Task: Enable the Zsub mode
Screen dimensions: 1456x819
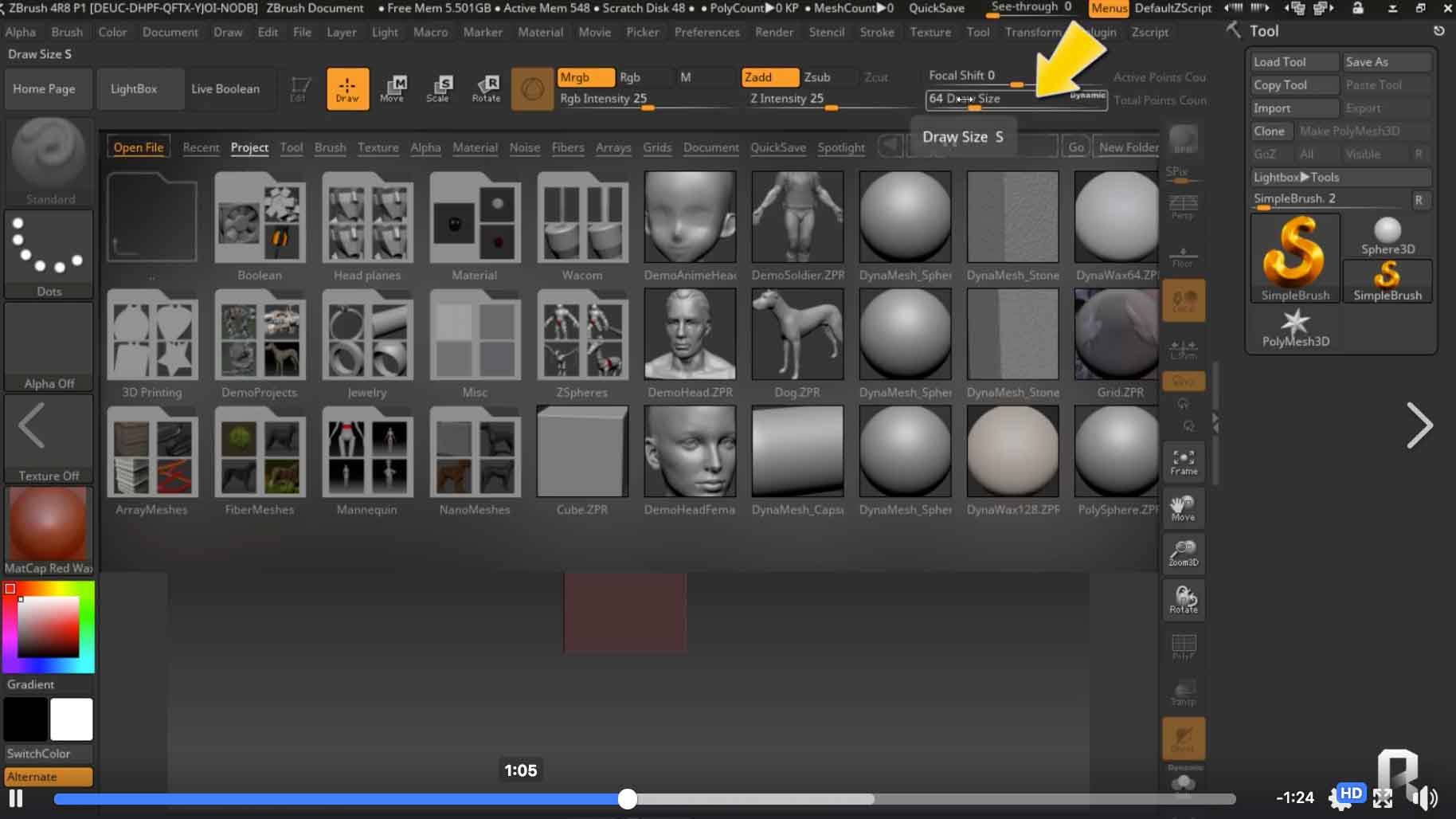Action: point(817,77)
